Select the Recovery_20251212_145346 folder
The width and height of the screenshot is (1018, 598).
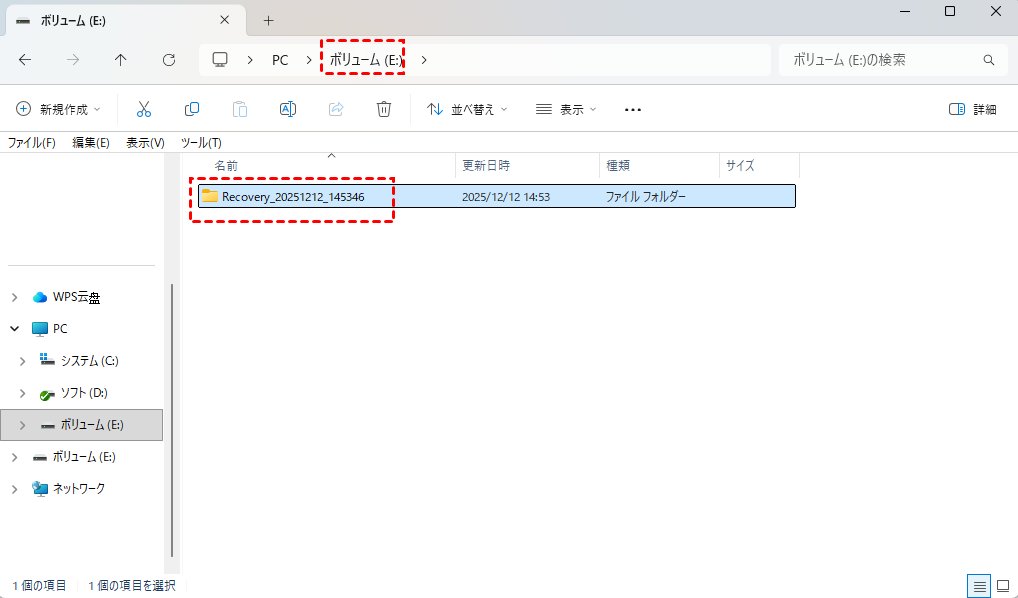tap(292, 197)
